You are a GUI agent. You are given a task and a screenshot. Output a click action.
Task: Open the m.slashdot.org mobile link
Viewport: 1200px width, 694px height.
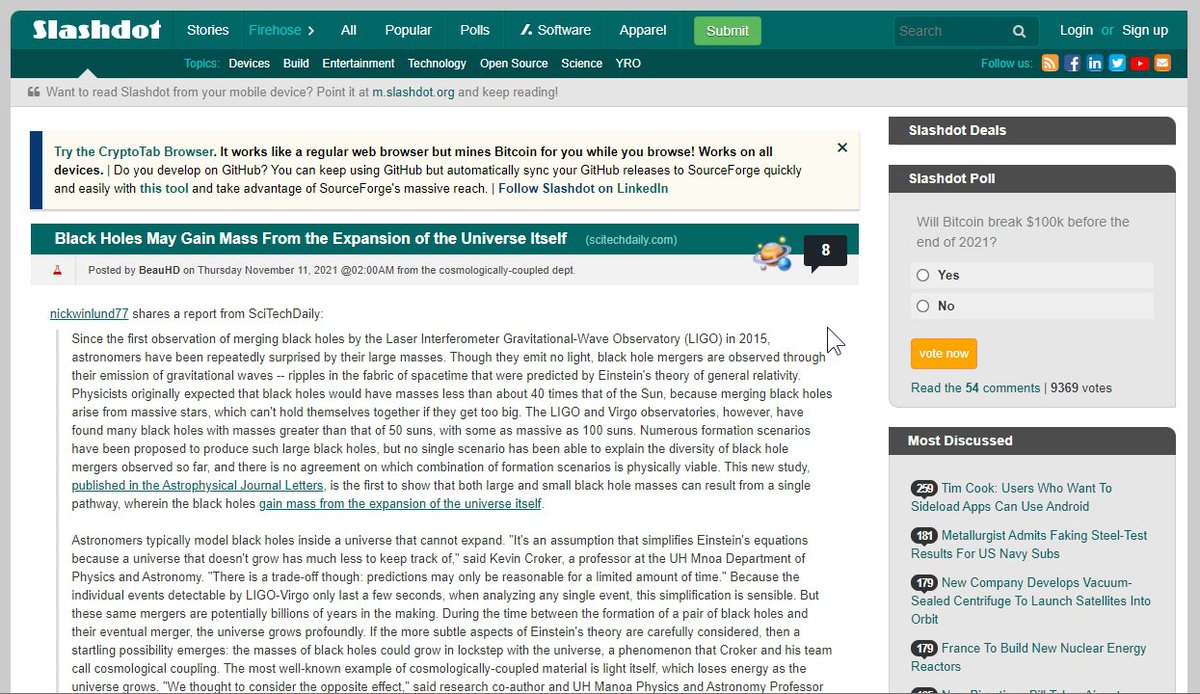tap(414, 92)
